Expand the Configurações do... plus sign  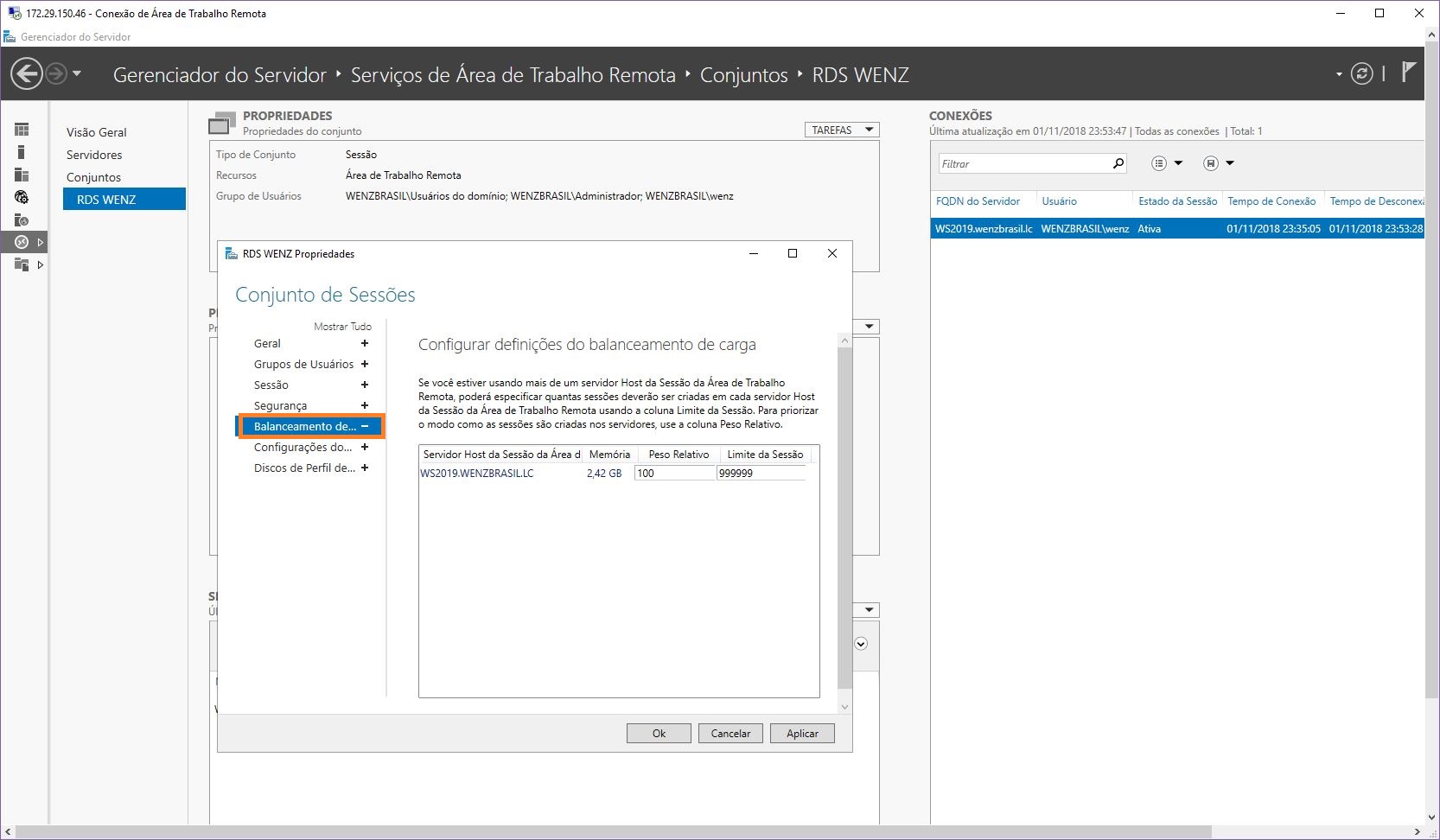point(365,447)
